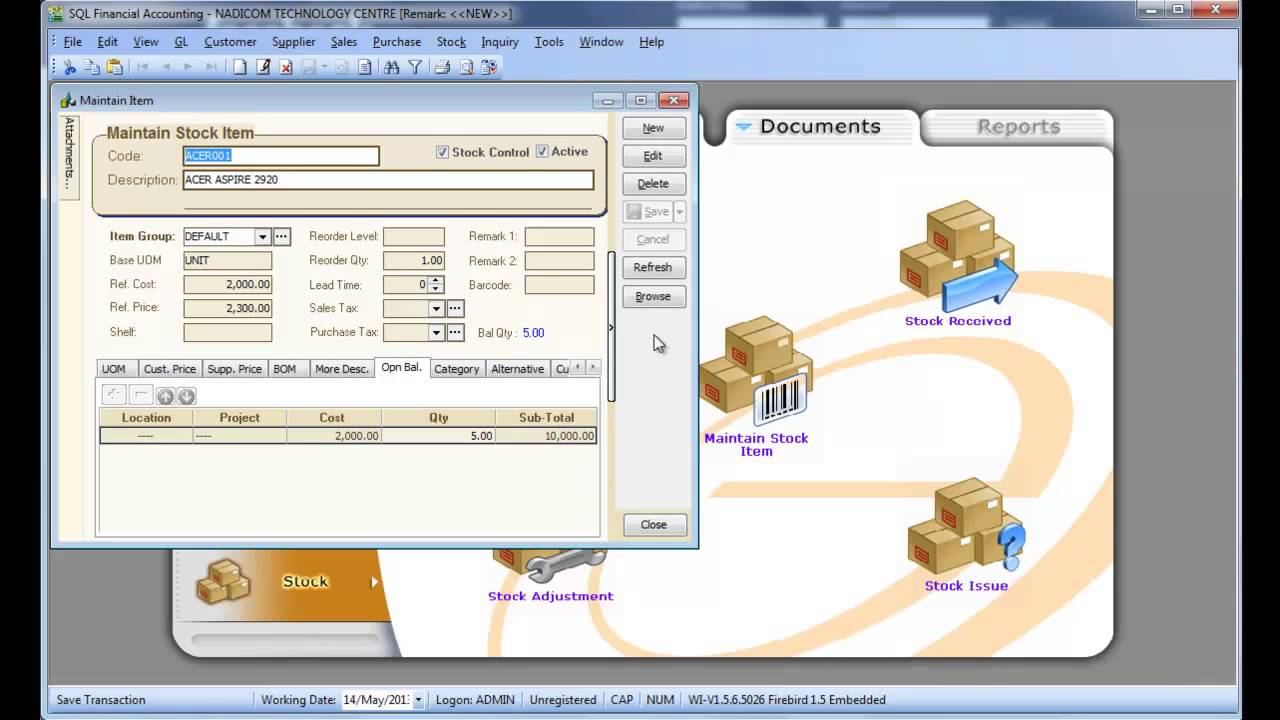Click the Edit button
Screen dimensions: 1280x720
coord(653,156)
